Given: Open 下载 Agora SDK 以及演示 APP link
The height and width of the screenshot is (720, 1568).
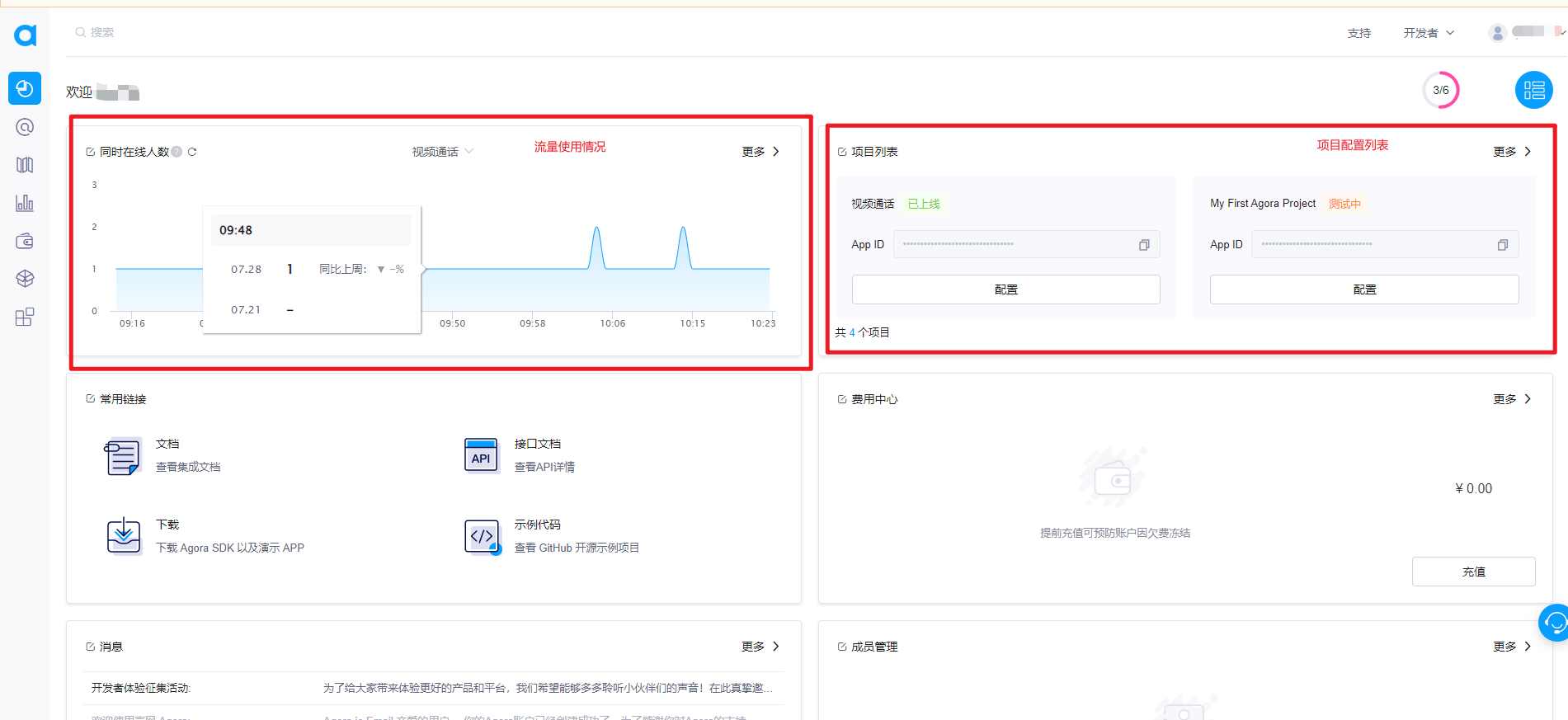Looking at the screenshot, I should [x=230, y=548].
